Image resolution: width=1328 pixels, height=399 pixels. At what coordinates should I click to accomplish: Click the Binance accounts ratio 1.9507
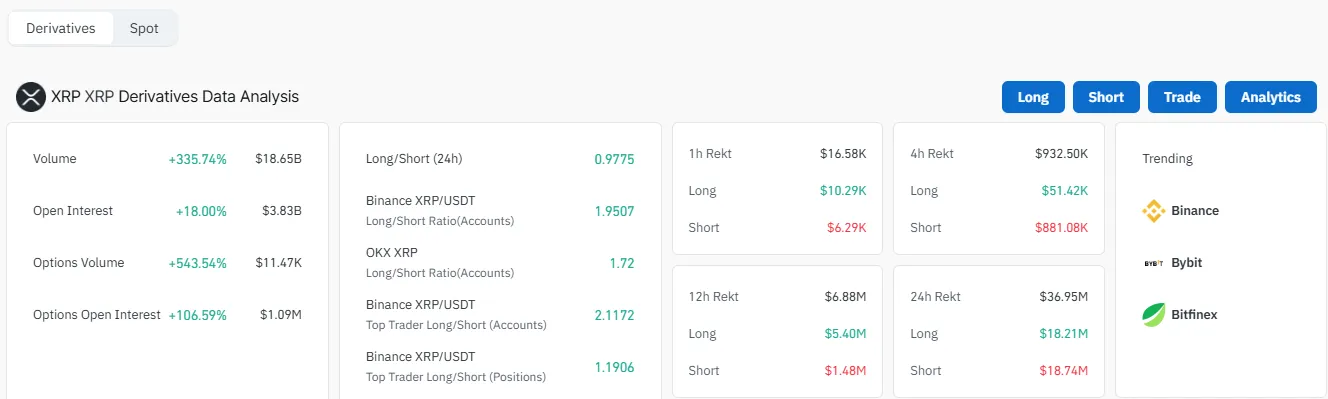click(x=614, y=211)
